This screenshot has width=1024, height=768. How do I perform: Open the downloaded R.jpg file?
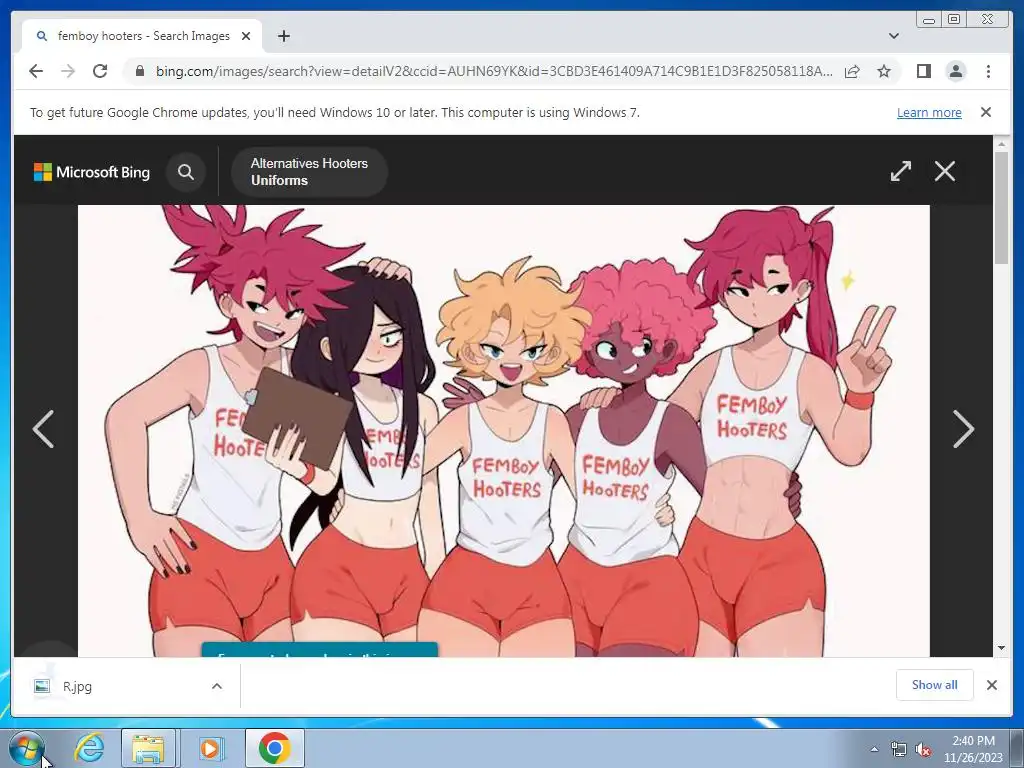77,686
